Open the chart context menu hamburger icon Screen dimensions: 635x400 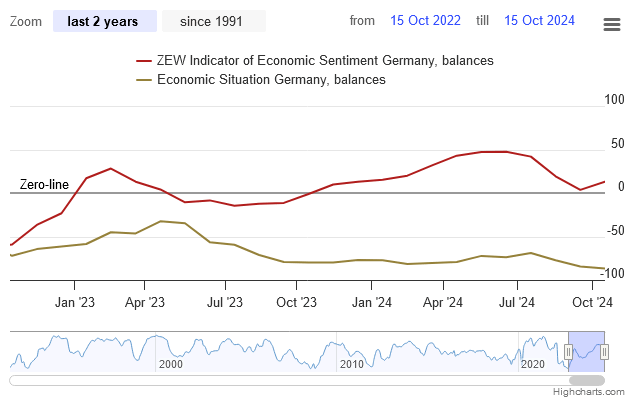click(x=611, y=24)
